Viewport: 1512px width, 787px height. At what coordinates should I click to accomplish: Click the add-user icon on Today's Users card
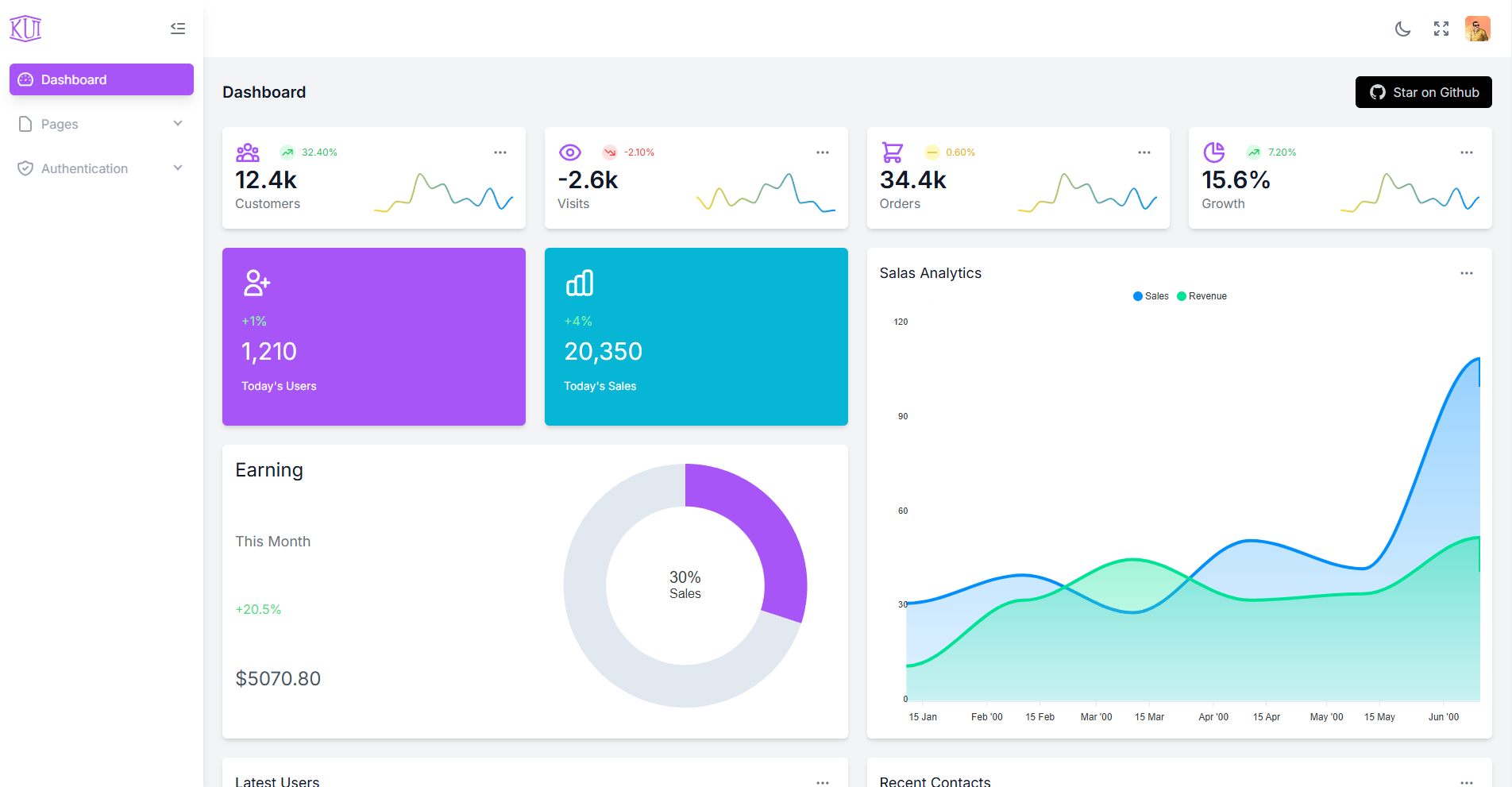coord(256,283)
